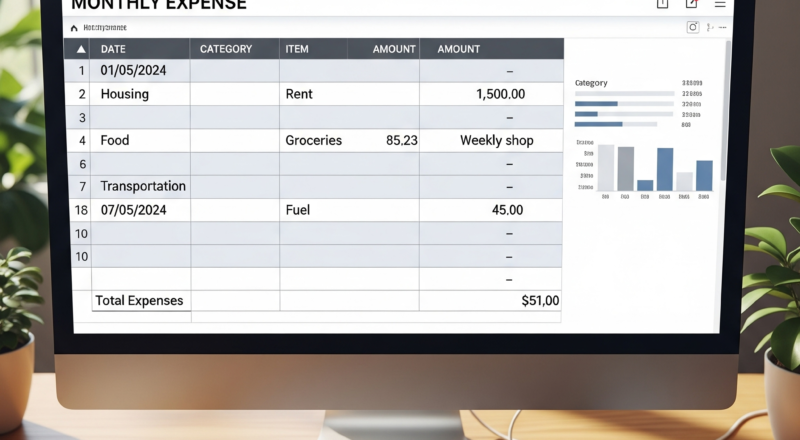This screenshot has height=440, width=800.
Task: Click the home icon in the breadcrumb bar
Action: (x=76, y=28)
